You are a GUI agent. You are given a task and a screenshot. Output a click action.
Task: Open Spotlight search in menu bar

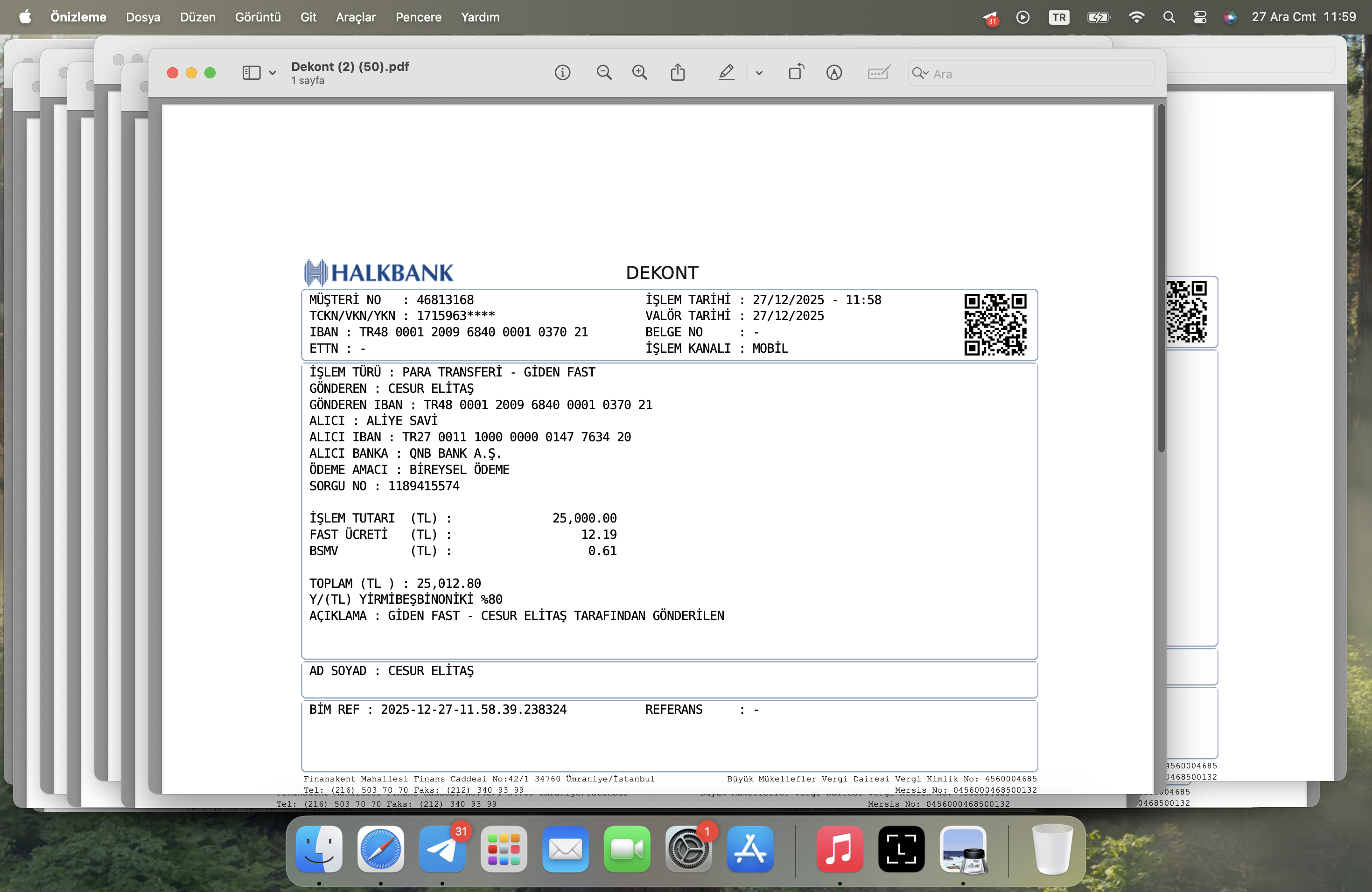1169,17
